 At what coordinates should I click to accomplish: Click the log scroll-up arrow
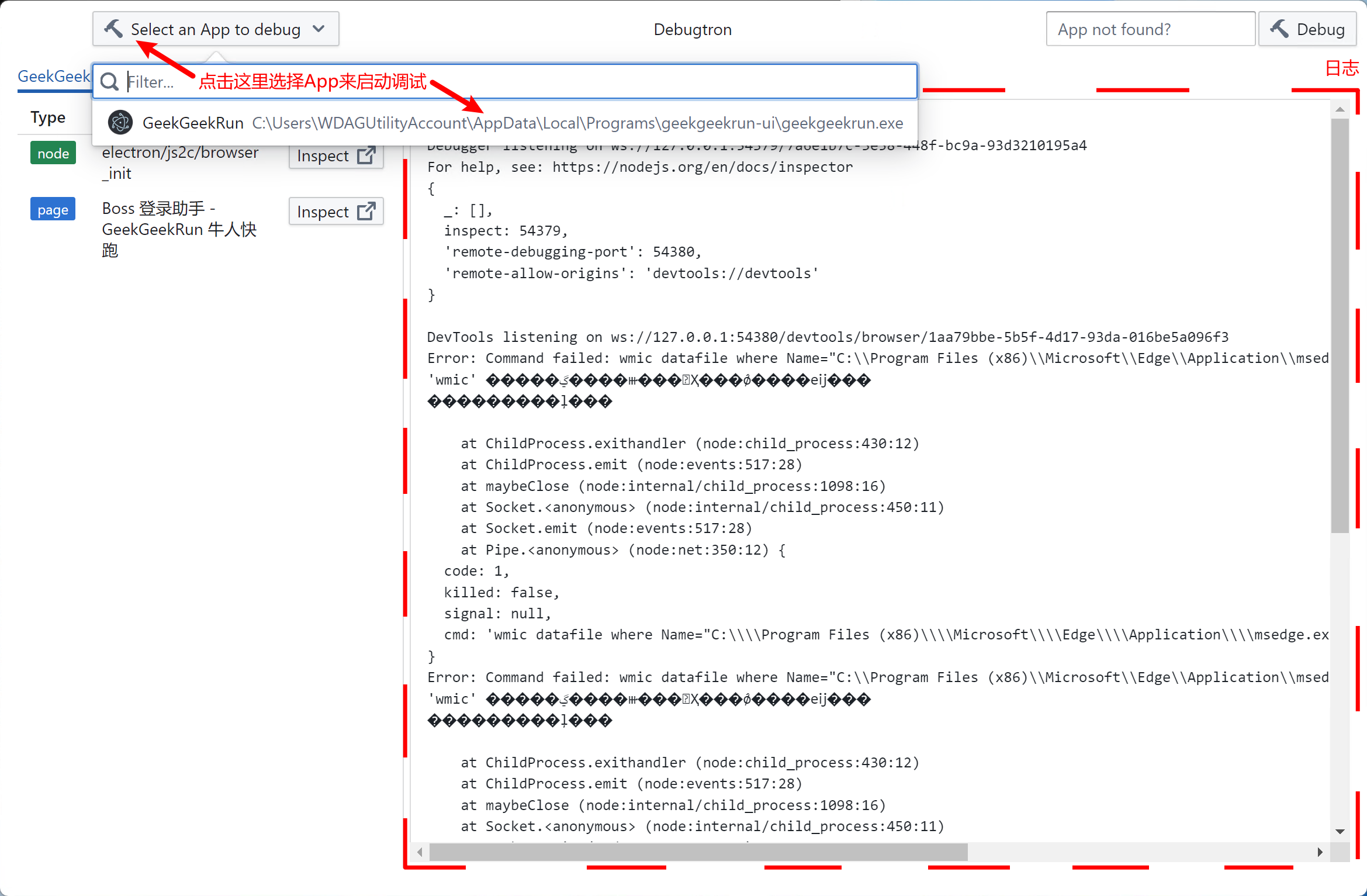pyautogui.click(x=1340, y=110)
